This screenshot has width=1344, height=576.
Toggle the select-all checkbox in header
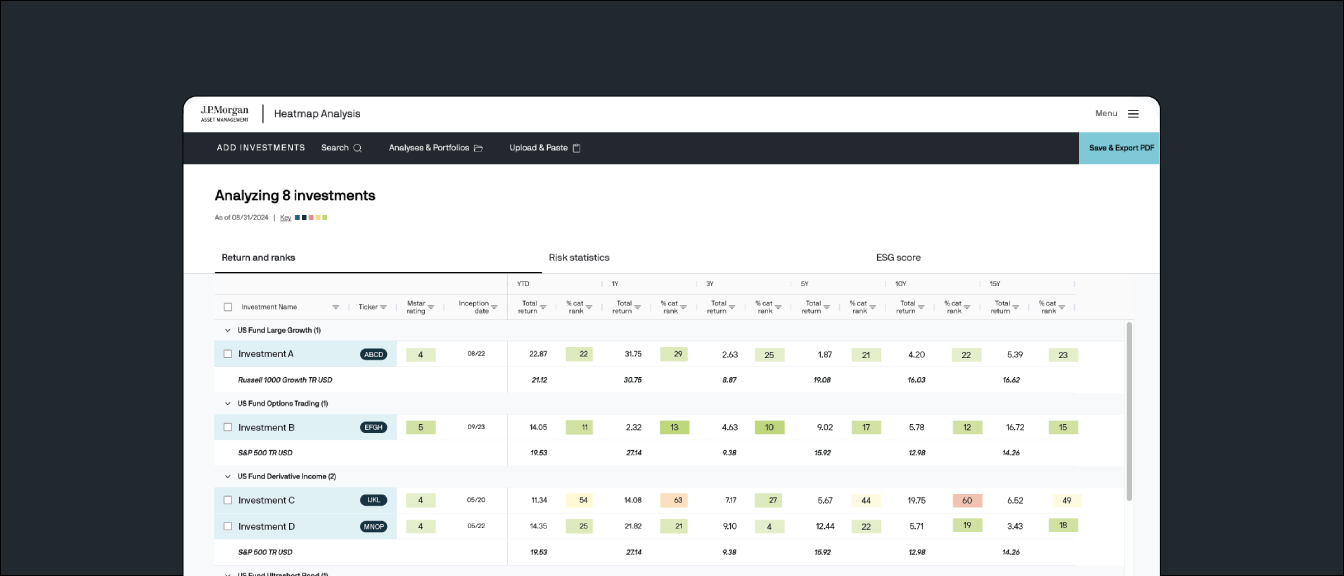tap(228, 308)
